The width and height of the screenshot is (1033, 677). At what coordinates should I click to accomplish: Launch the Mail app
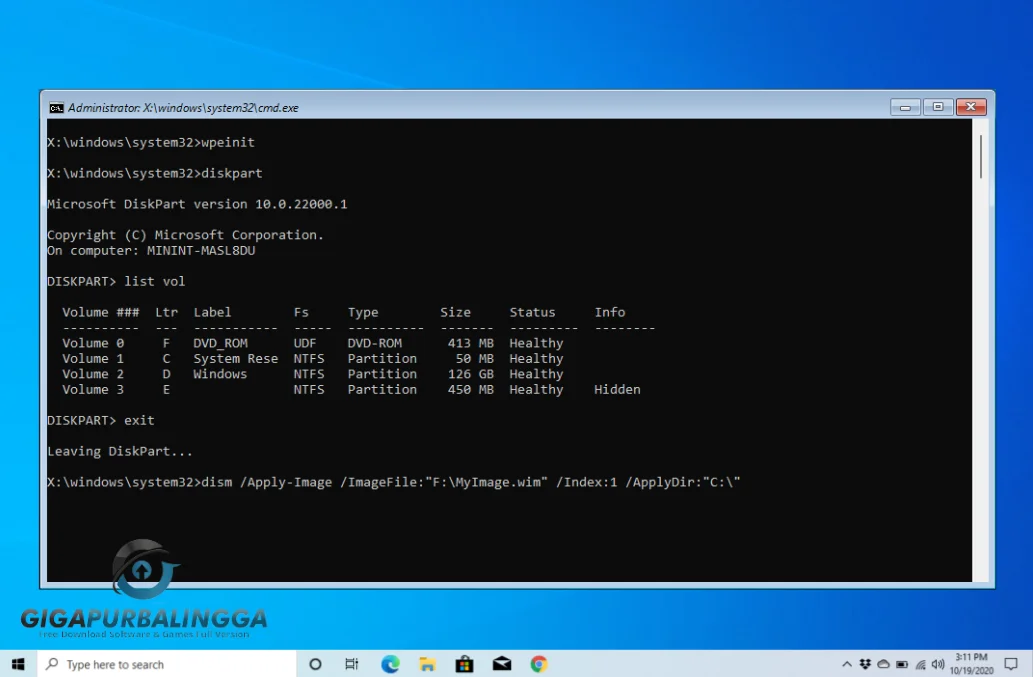click(501, 663)
